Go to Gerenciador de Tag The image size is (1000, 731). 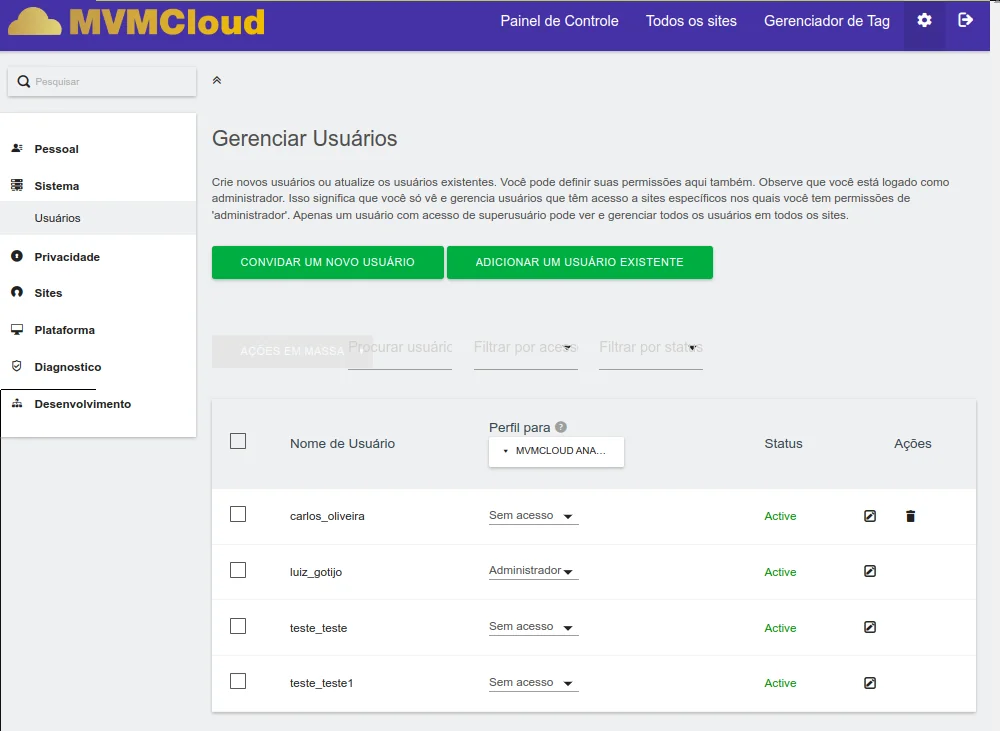(x=826, y=21)
